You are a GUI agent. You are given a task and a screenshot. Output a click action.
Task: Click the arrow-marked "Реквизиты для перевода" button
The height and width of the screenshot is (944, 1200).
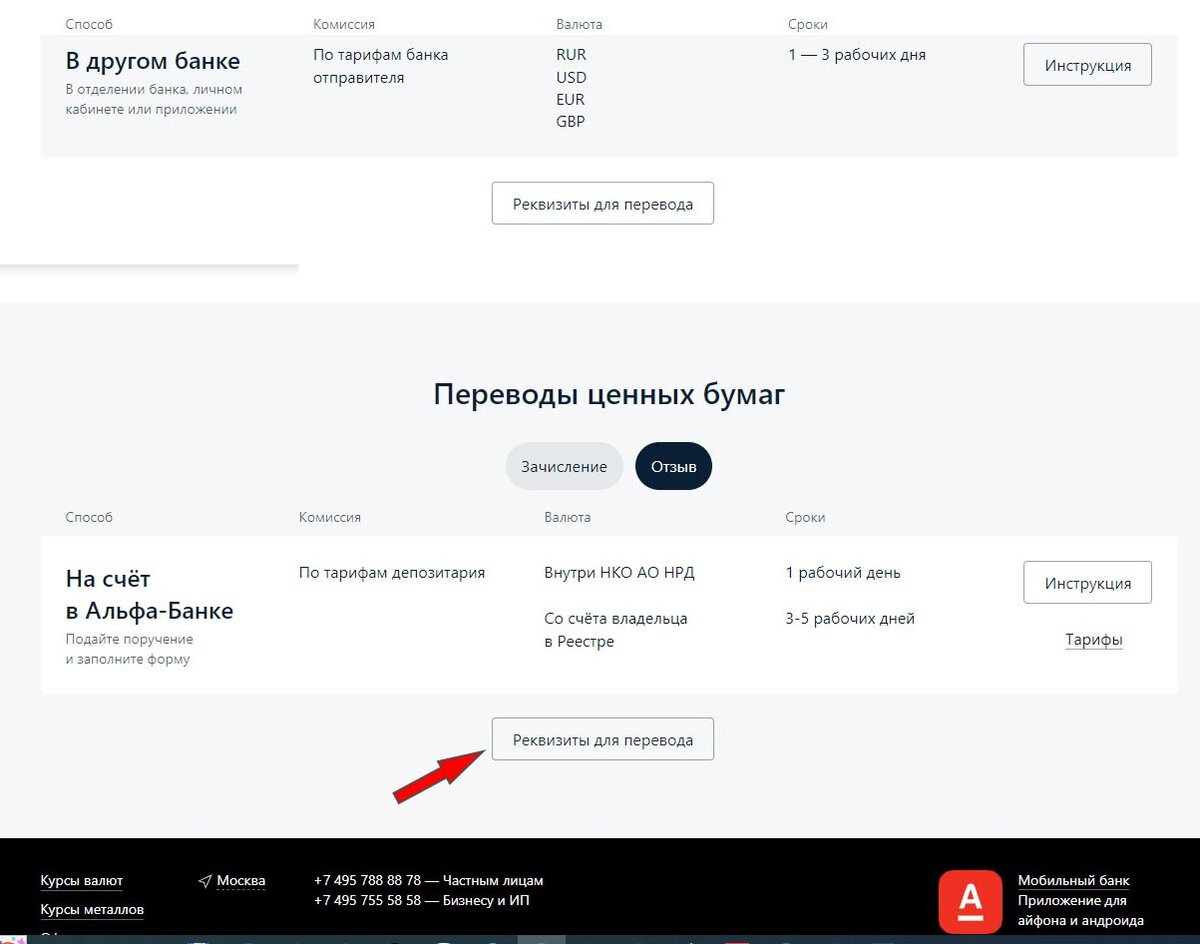pos(602,739)
